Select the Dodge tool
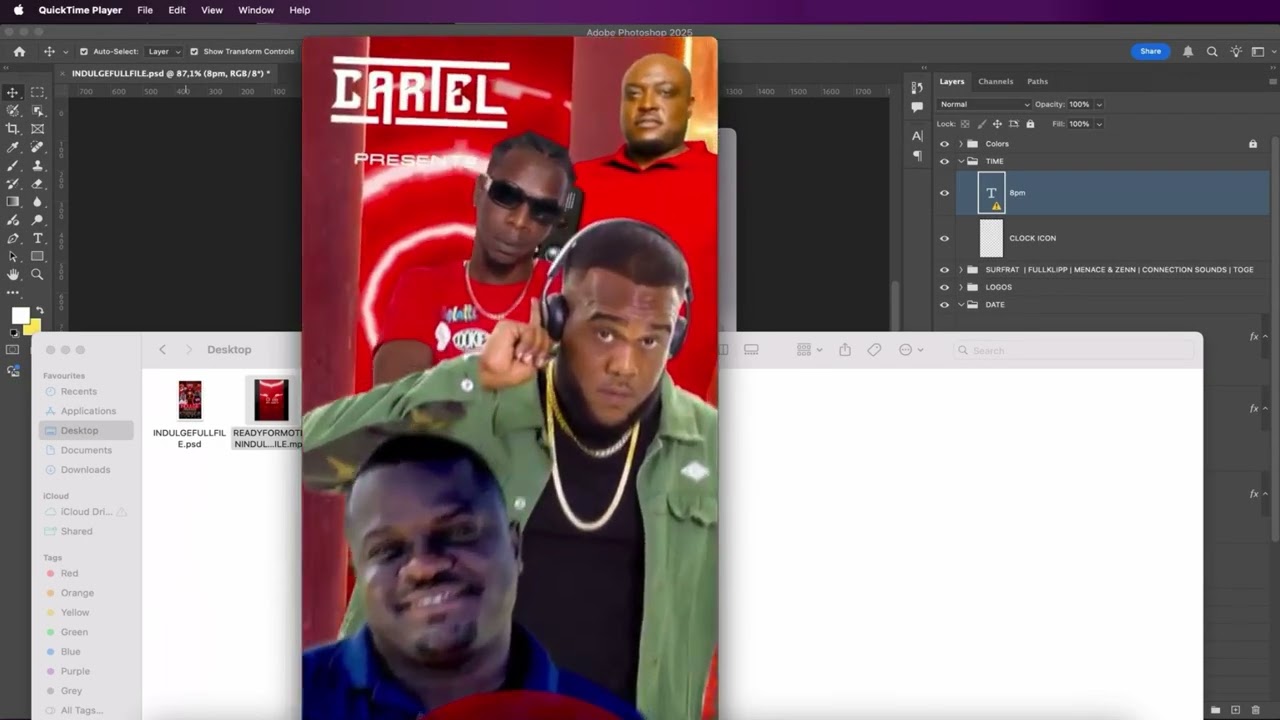The height and width of the screenshot is (720, 1280). (x=37, y=220)
